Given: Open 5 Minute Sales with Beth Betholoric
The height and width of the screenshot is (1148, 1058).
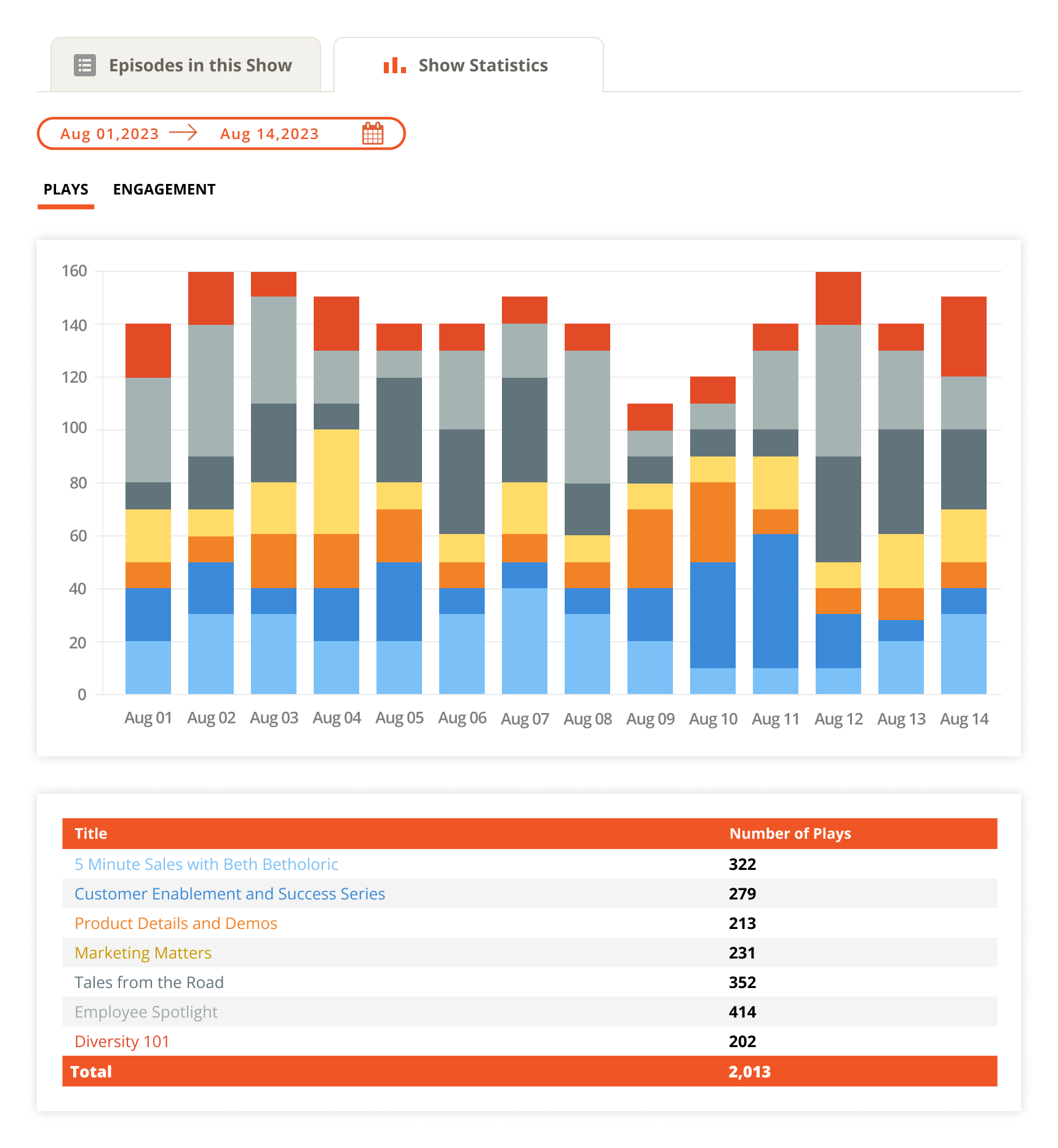Looking at the screenshot, I should coord(206,864).
